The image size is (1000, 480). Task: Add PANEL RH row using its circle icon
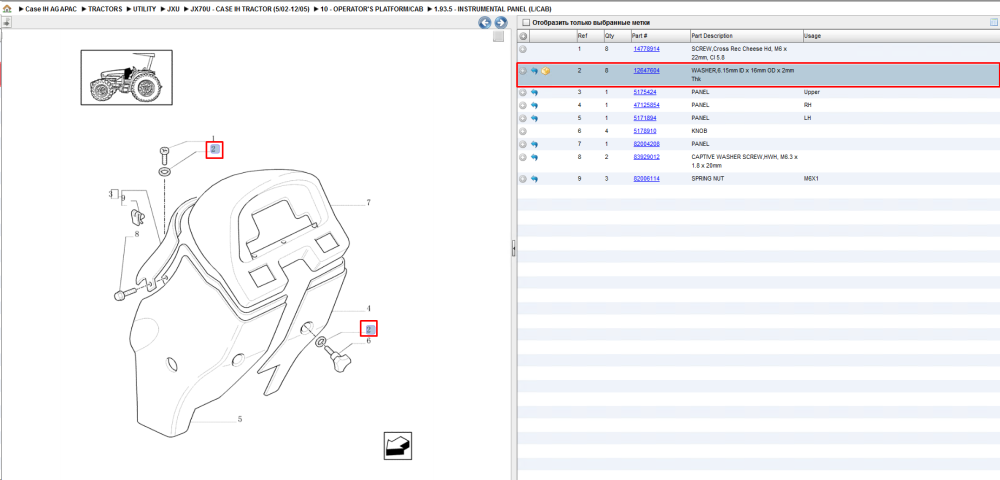[x=523, y=105]
